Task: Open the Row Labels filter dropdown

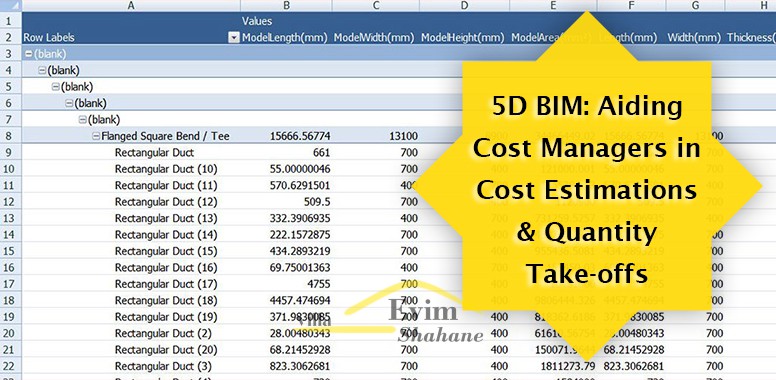Action: coord(234,38)
